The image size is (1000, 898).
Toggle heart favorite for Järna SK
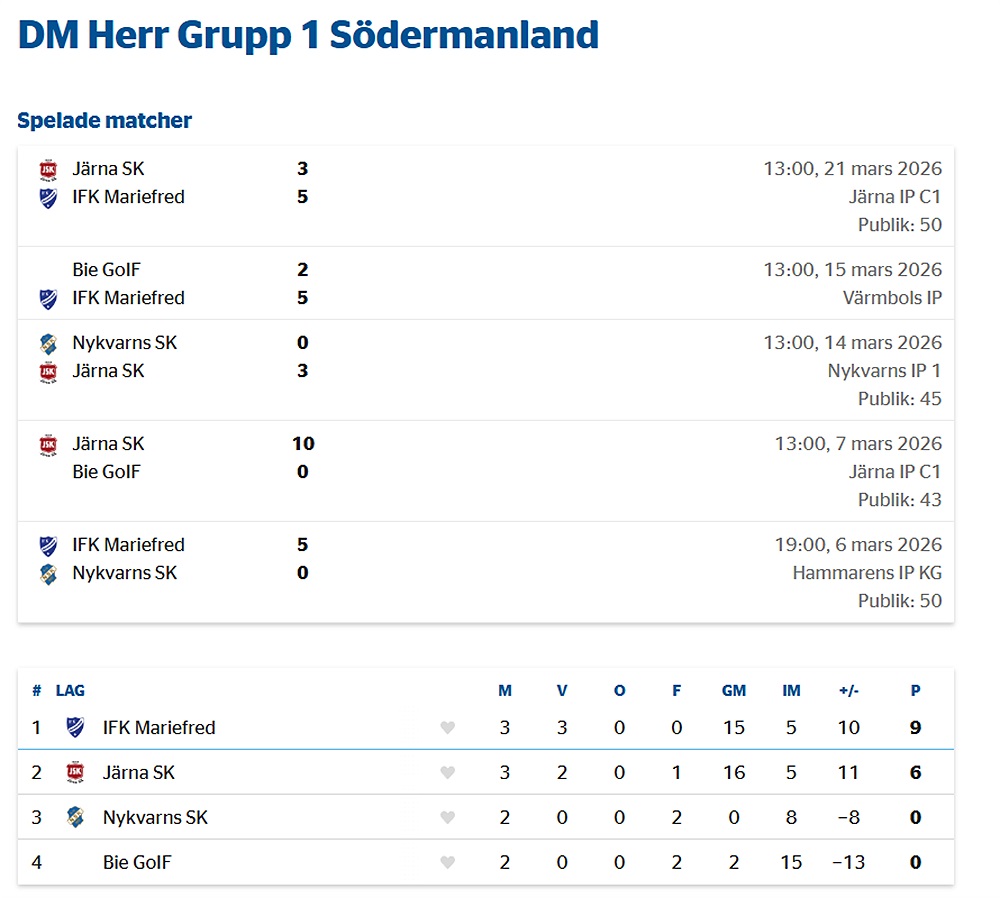point(448,772)
